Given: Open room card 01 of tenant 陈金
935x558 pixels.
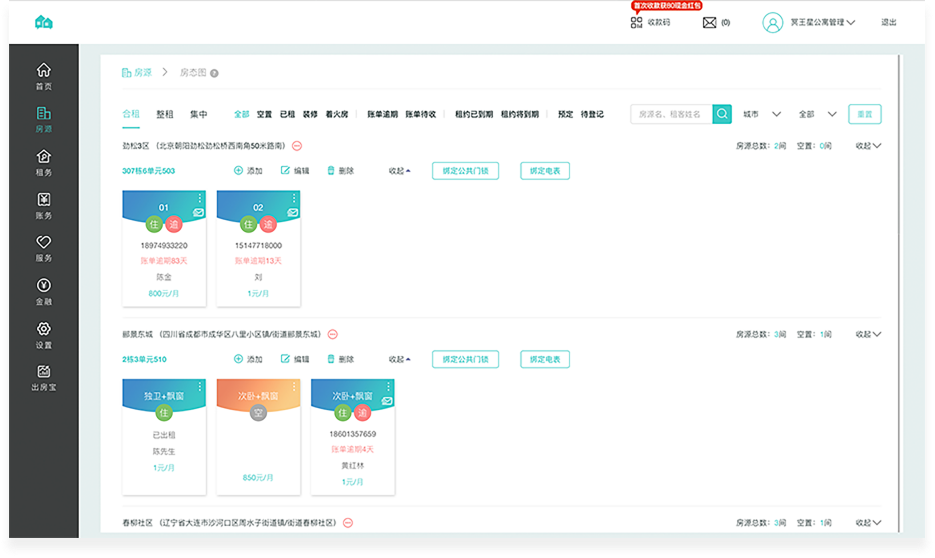Looking at the screenshot, I should coord(164,249).
